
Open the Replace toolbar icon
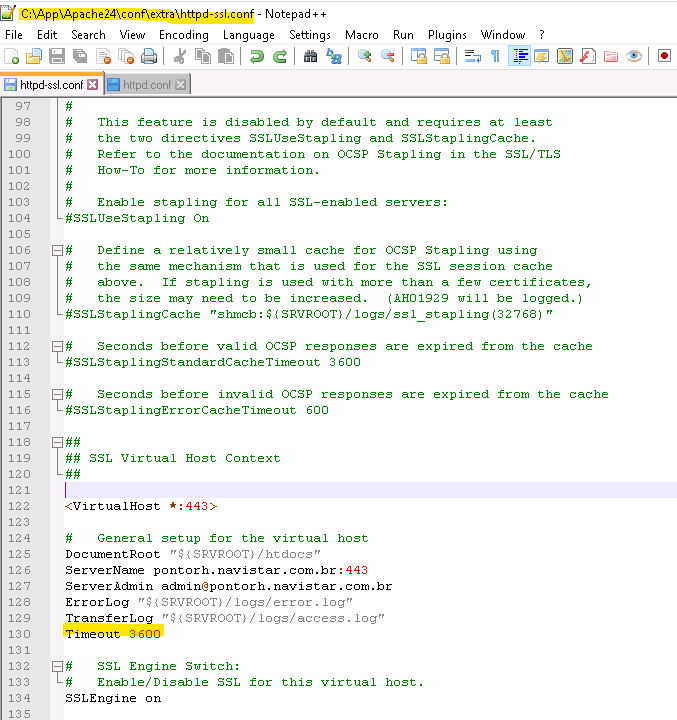click(x=334, y=56)
